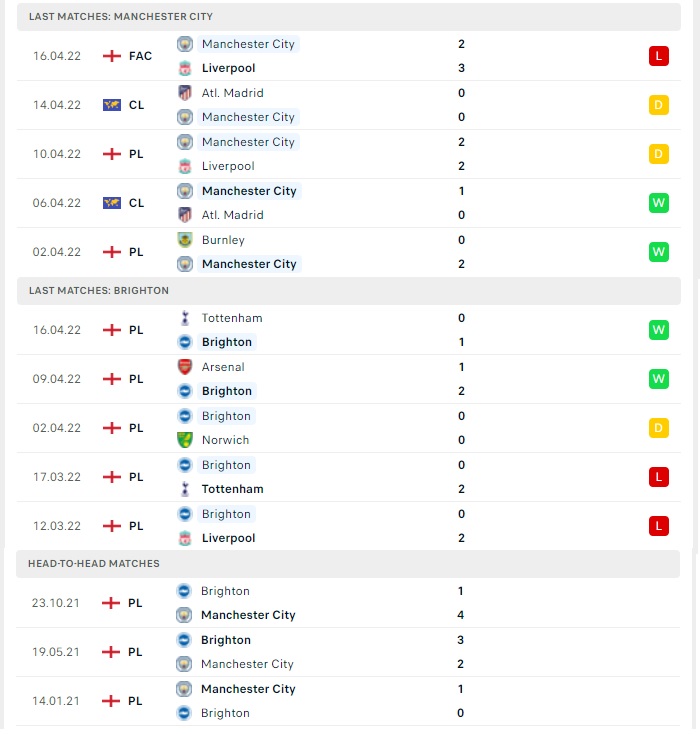This screenshot has height=734, width=700.
Task: Open the 14.01.21 head-to-head match date
Action: 56,701
